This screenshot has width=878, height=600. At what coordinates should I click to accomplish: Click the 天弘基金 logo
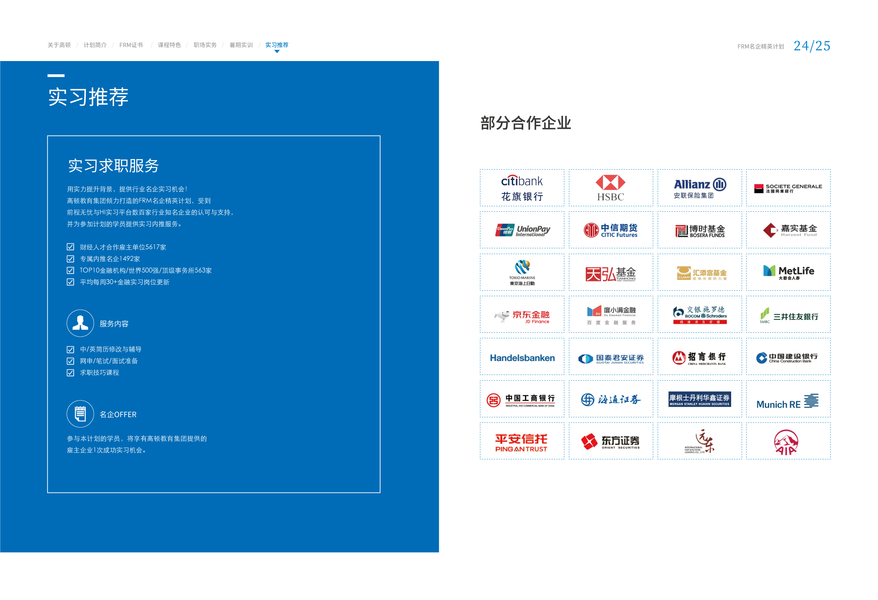point(610,273)
